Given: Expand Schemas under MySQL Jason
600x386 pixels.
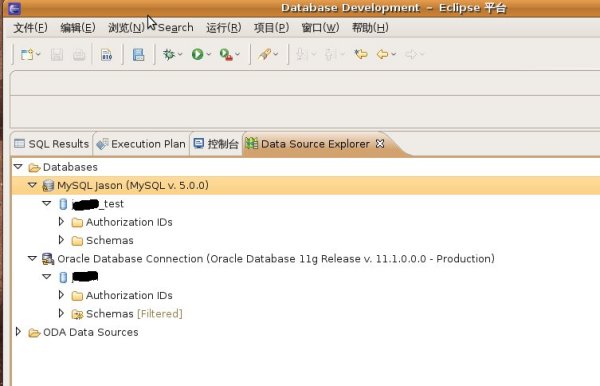Looking at the screenshot, I should click(61, 240).
